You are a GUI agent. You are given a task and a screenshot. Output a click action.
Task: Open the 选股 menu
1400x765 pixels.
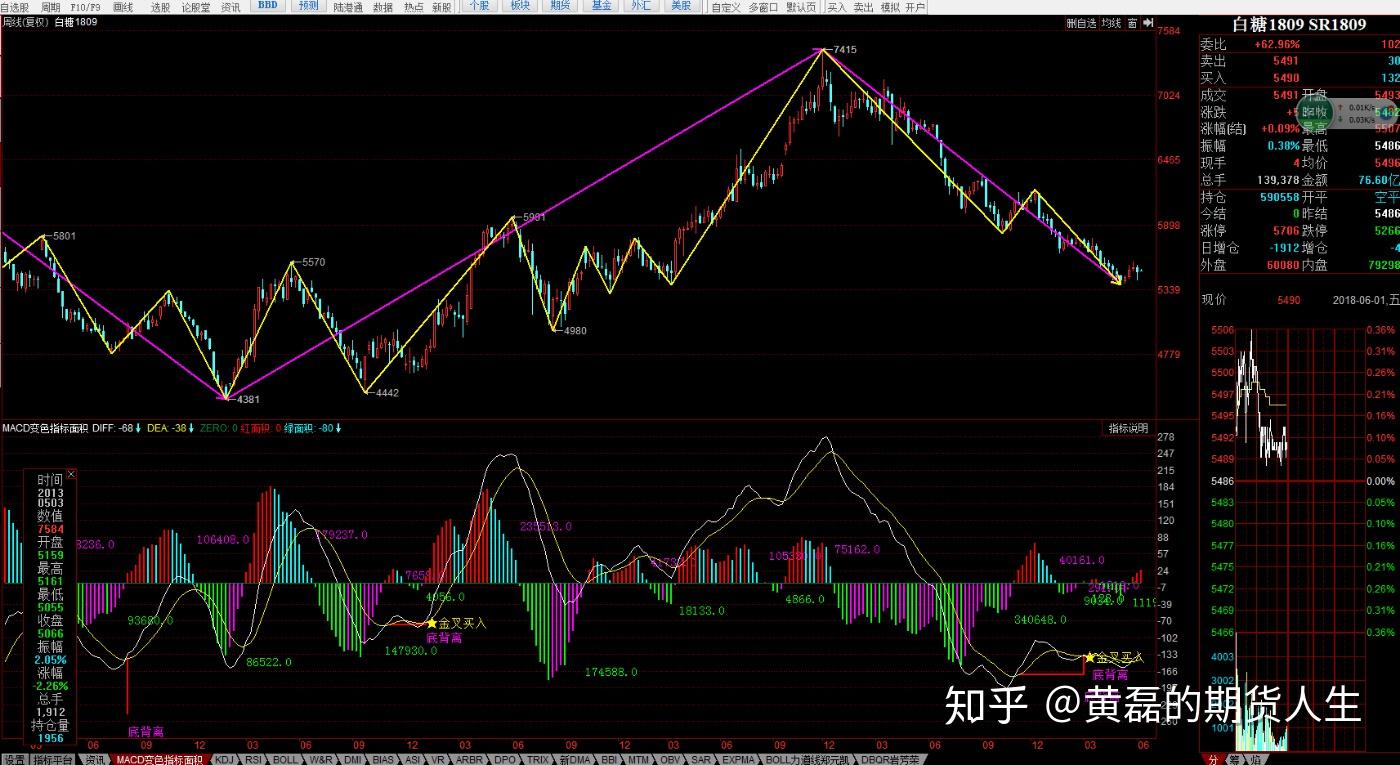click(x=160, y=6)
